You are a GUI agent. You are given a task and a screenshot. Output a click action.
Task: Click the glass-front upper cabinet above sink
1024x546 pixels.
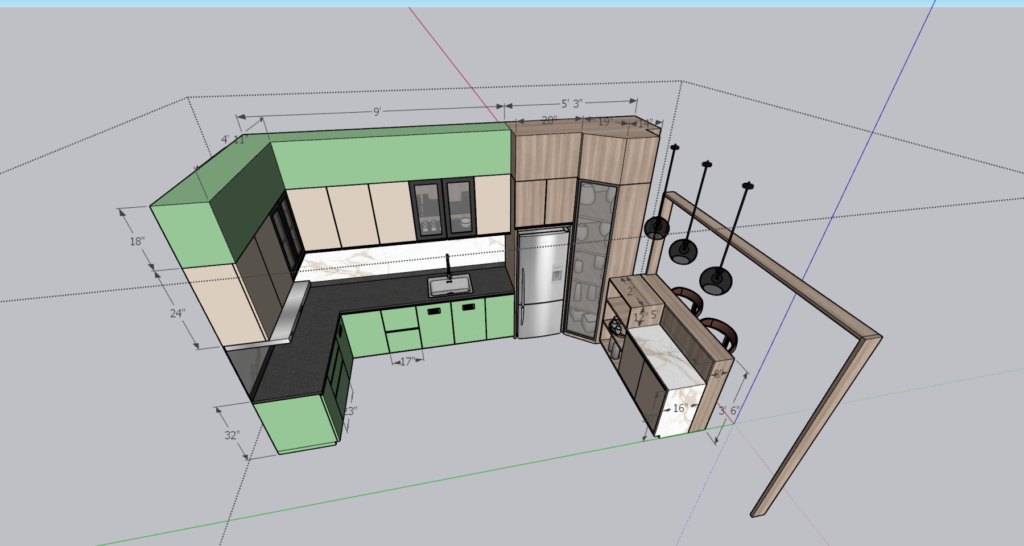(443, 208)
